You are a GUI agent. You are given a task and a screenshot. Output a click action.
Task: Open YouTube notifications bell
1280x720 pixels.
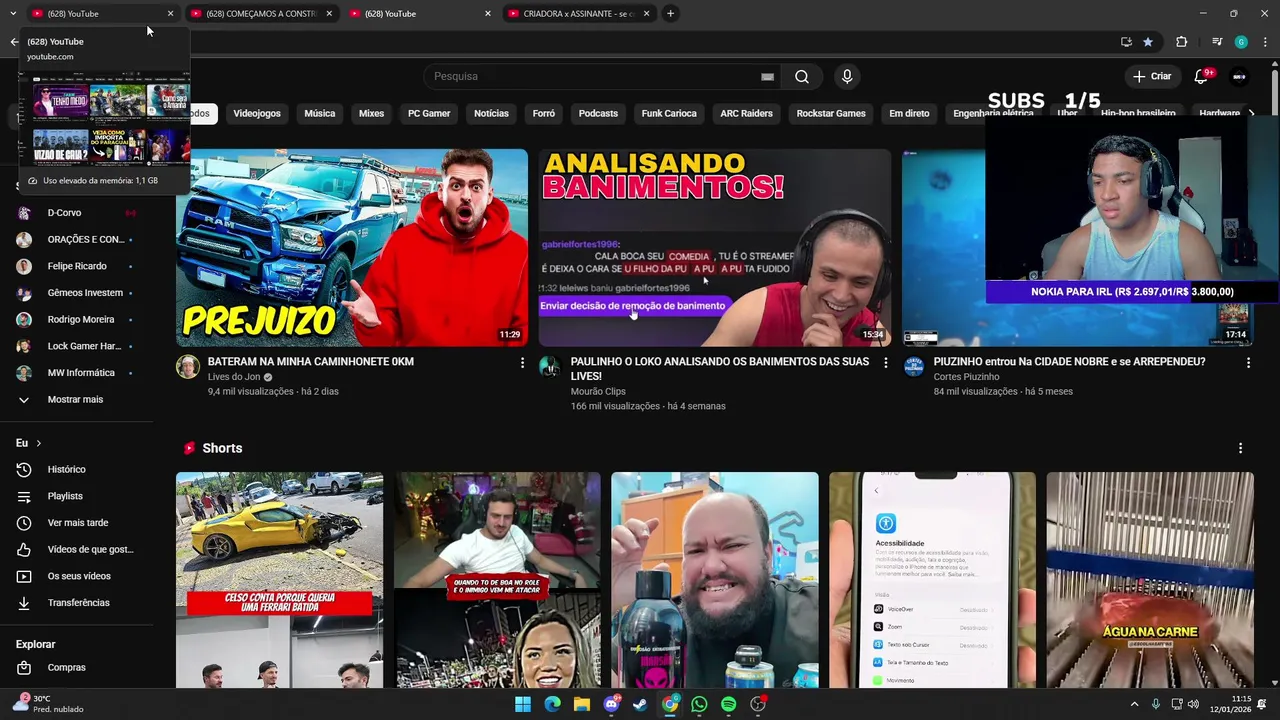pos(1201,77)
